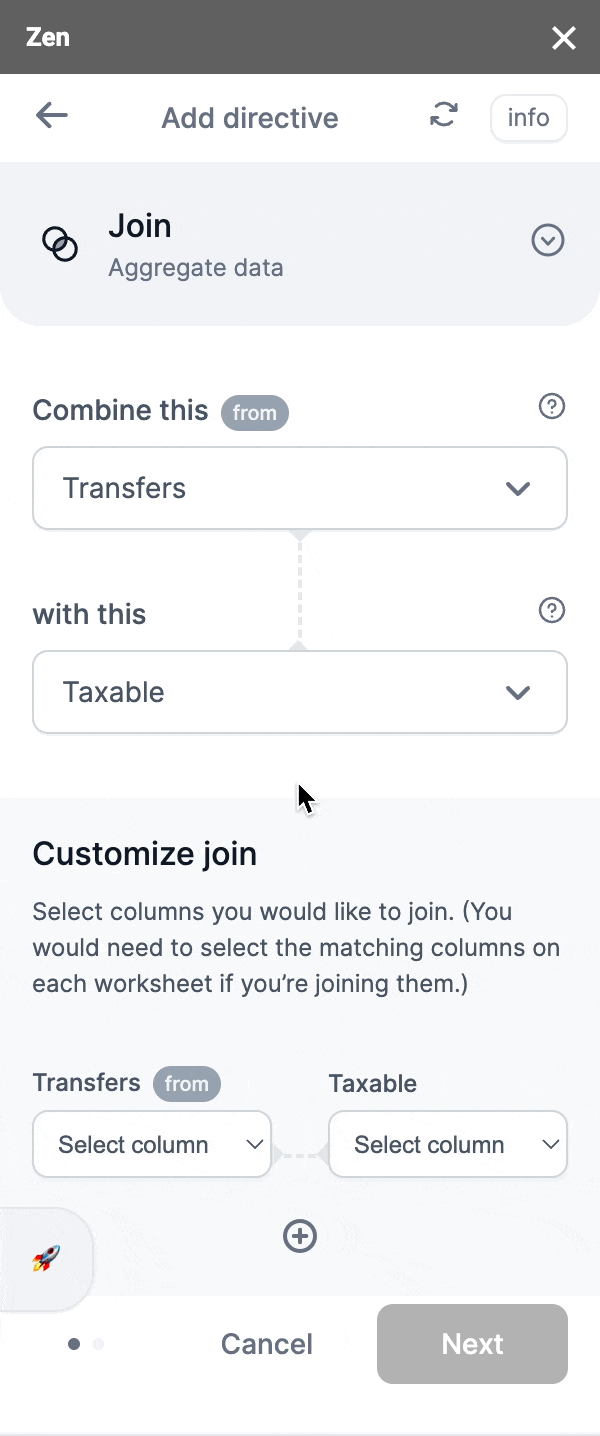This screenshot has height=1436, width=600.
Task: Open Taxable Select column dropdown
Action: click(447, 1144)
